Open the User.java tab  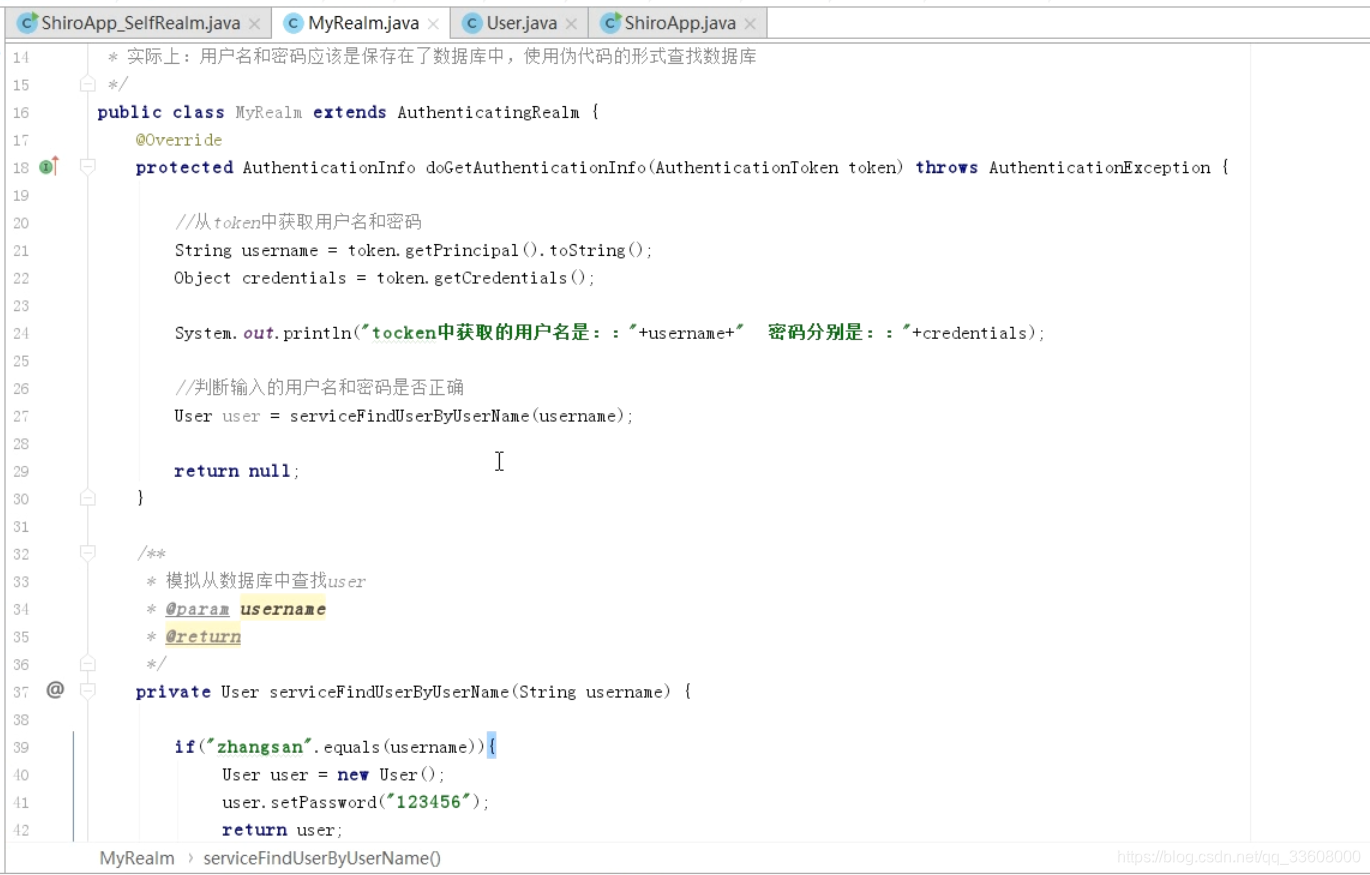pos(520,23)
